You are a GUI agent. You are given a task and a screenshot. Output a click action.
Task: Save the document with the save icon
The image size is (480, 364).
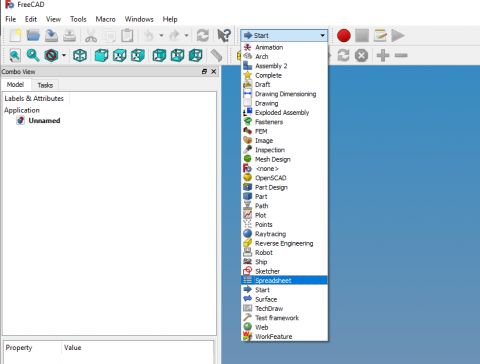[51, 35]
